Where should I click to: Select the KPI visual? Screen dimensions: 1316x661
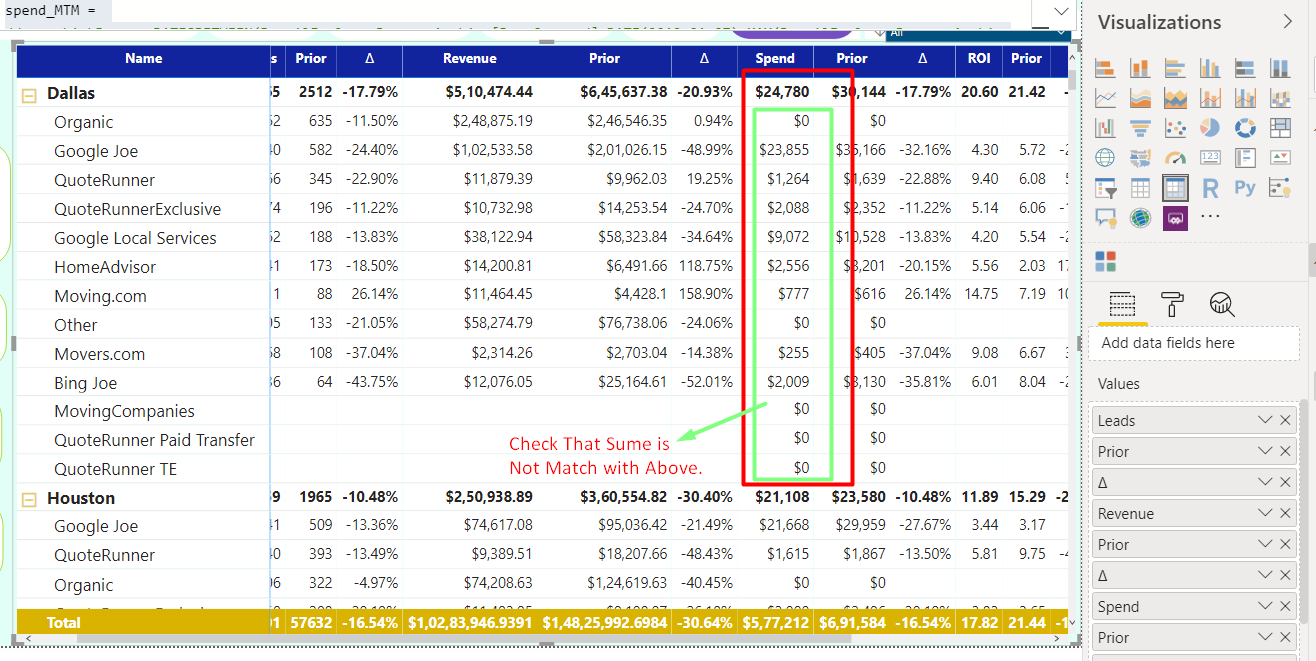(x=1280, y=158)
